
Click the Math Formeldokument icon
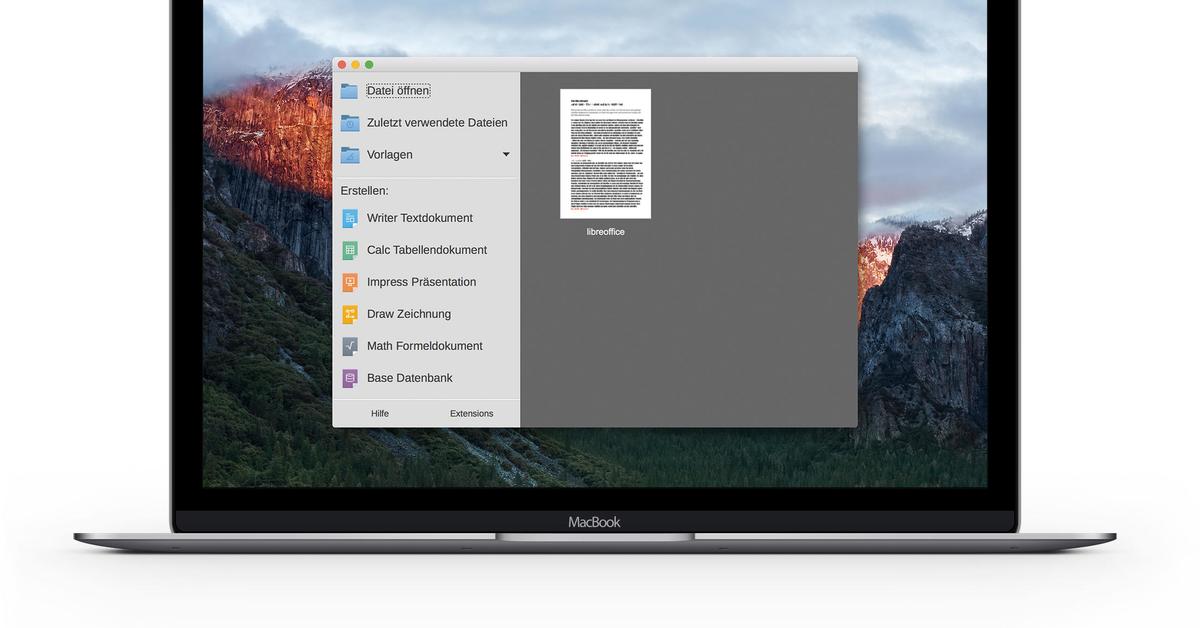(349, 346)
